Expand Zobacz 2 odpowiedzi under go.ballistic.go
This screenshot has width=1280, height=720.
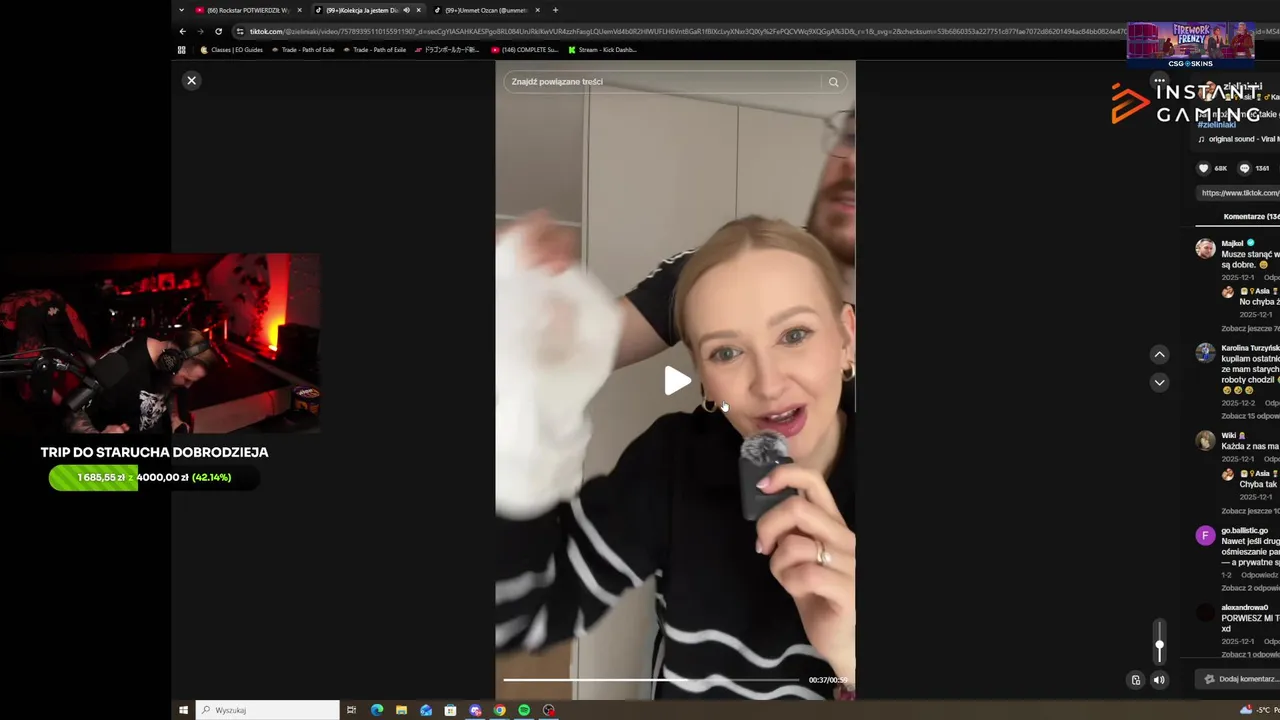tap(1250, 587)
